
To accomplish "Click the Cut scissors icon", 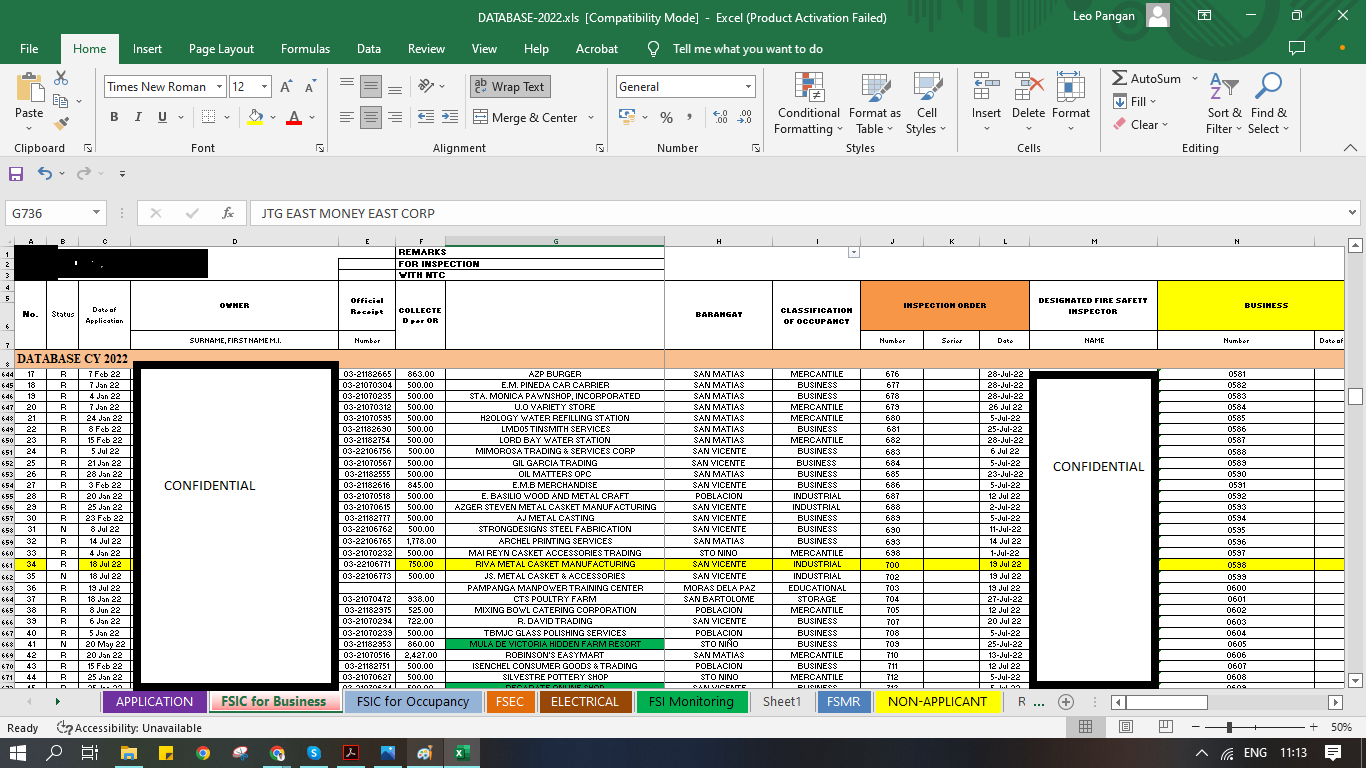I will click(61, 78).
